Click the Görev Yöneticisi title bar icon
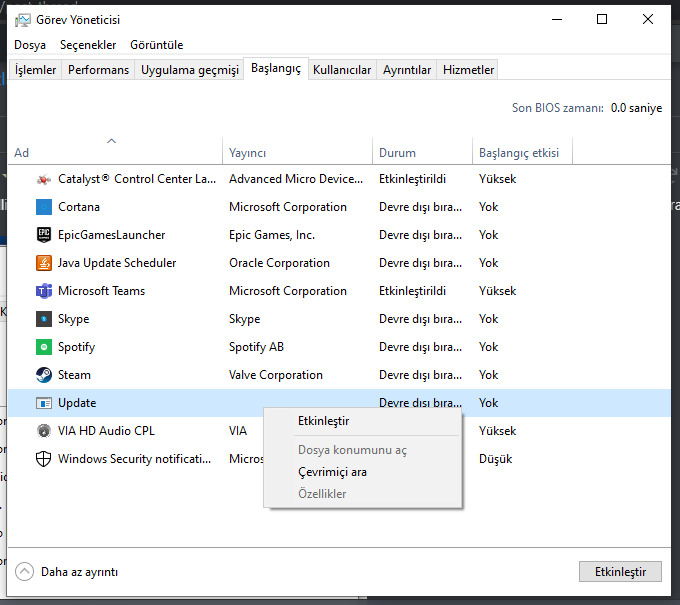 tap(23, 20)
